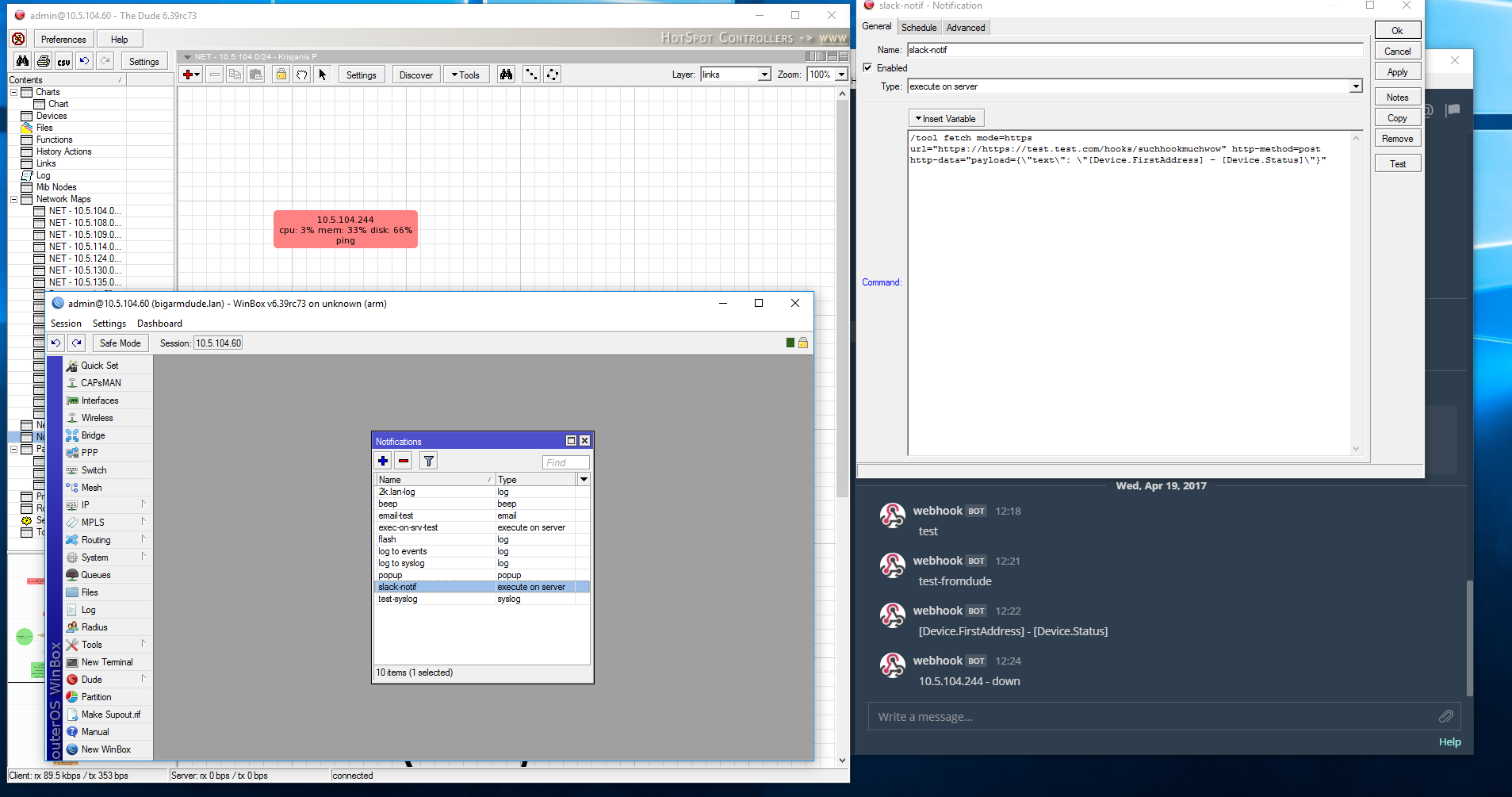The image size is (1512, 797).
Task: Click the Help link below the chat box
Action: tap(1449, 741)
